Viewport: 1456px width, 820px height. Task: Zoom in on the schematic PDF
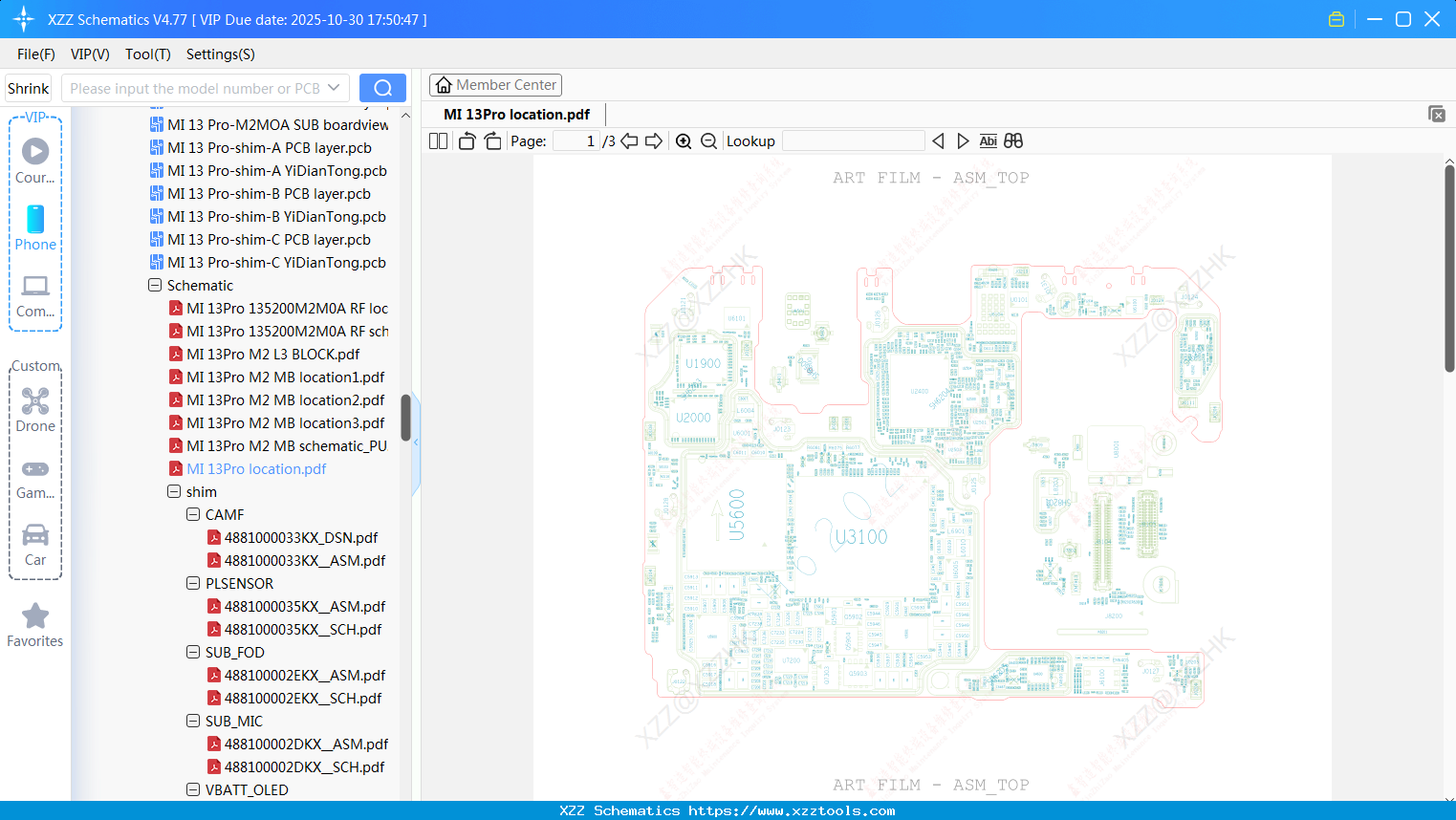pyautogui.click(x=684, y=140)
